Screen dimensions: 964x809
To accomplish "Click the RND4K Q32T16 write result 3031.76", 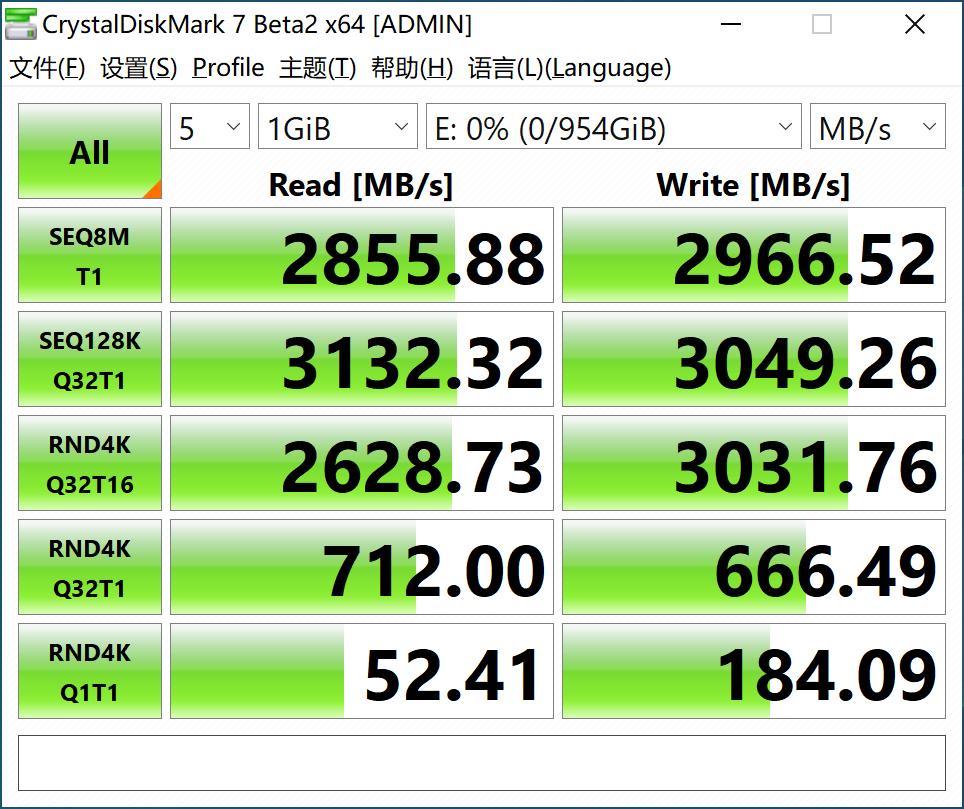I will pos(754,463).
